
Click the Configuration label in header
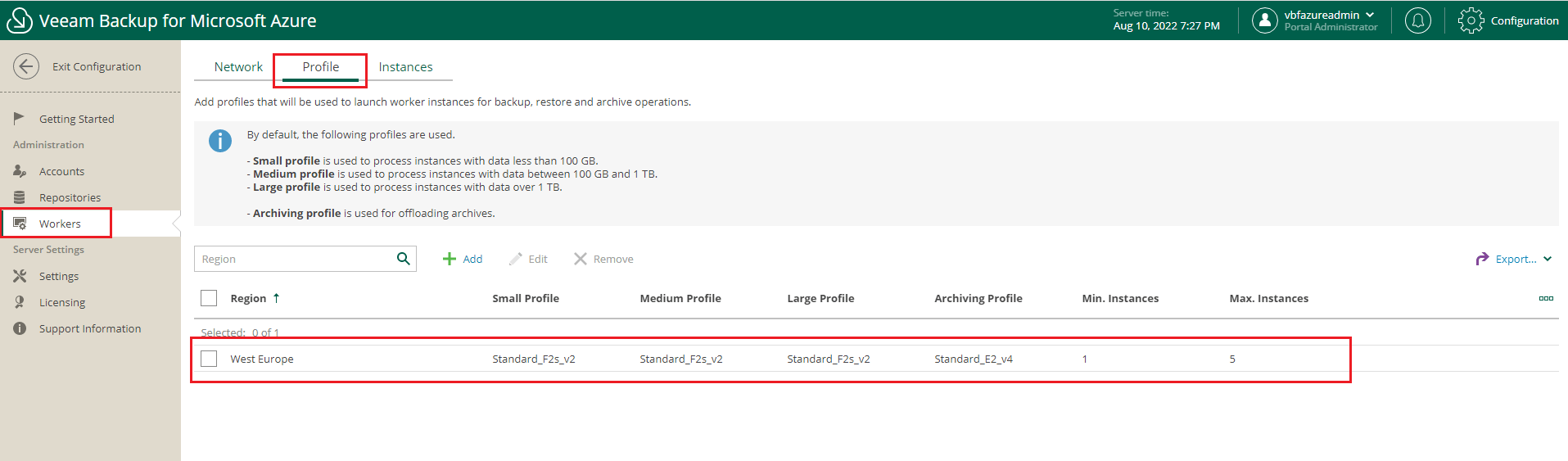[x=1525, y=20]
